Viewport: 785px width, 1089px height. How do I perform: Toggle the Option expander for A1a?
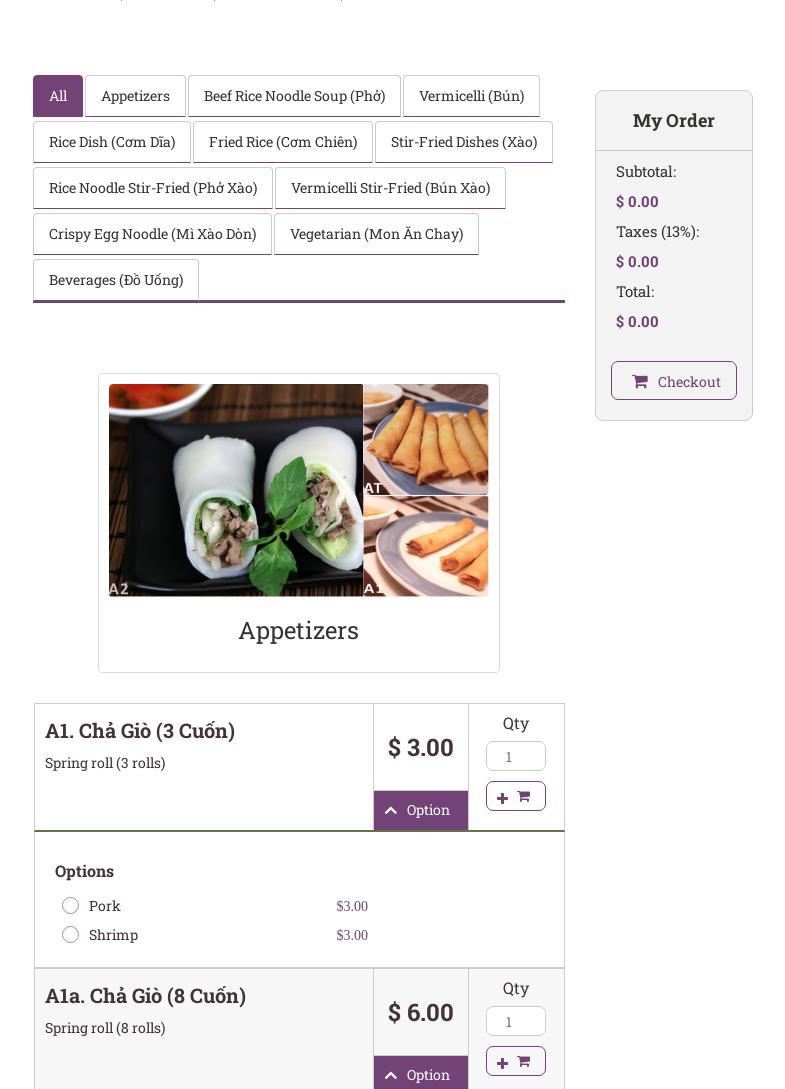[x=420, y=1074]
